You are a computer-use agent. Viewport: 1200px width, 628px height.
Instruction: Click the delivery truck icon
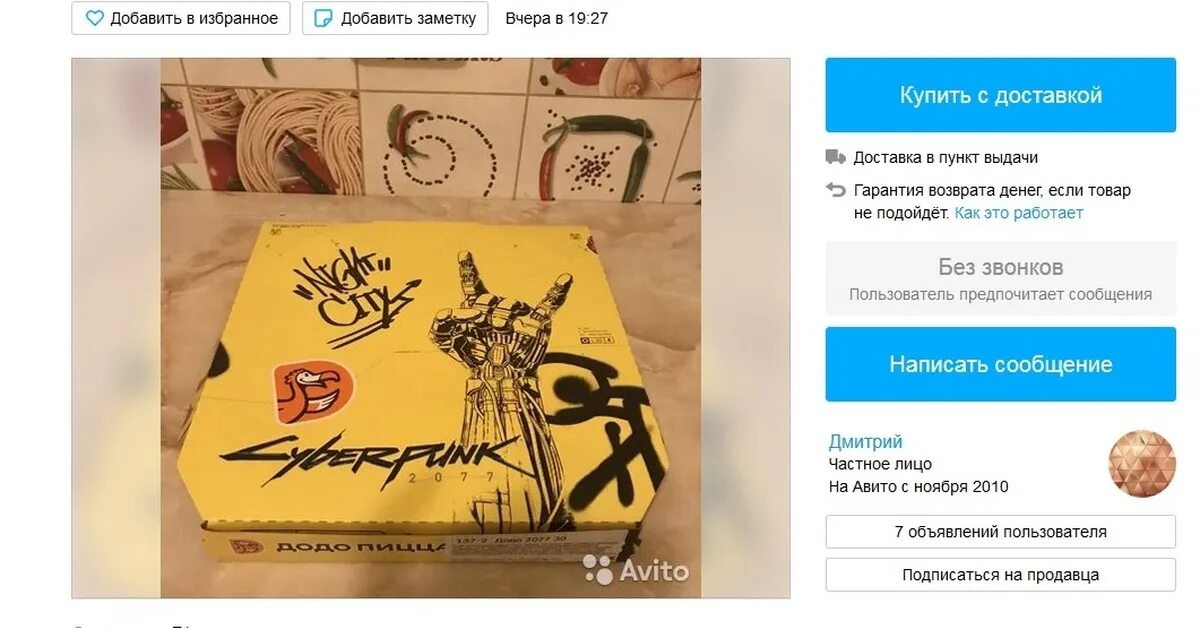point(835,157)
